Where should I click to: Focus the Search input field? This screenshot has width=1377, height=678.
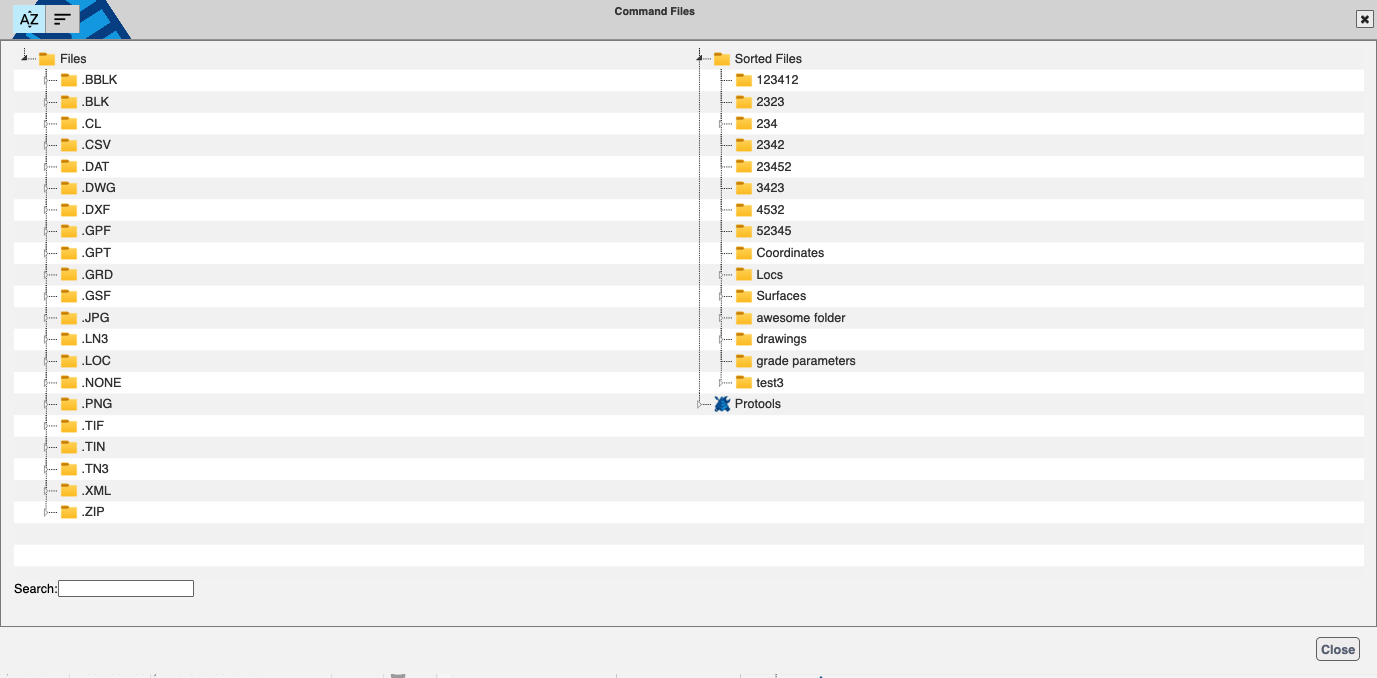coord(126,589)
